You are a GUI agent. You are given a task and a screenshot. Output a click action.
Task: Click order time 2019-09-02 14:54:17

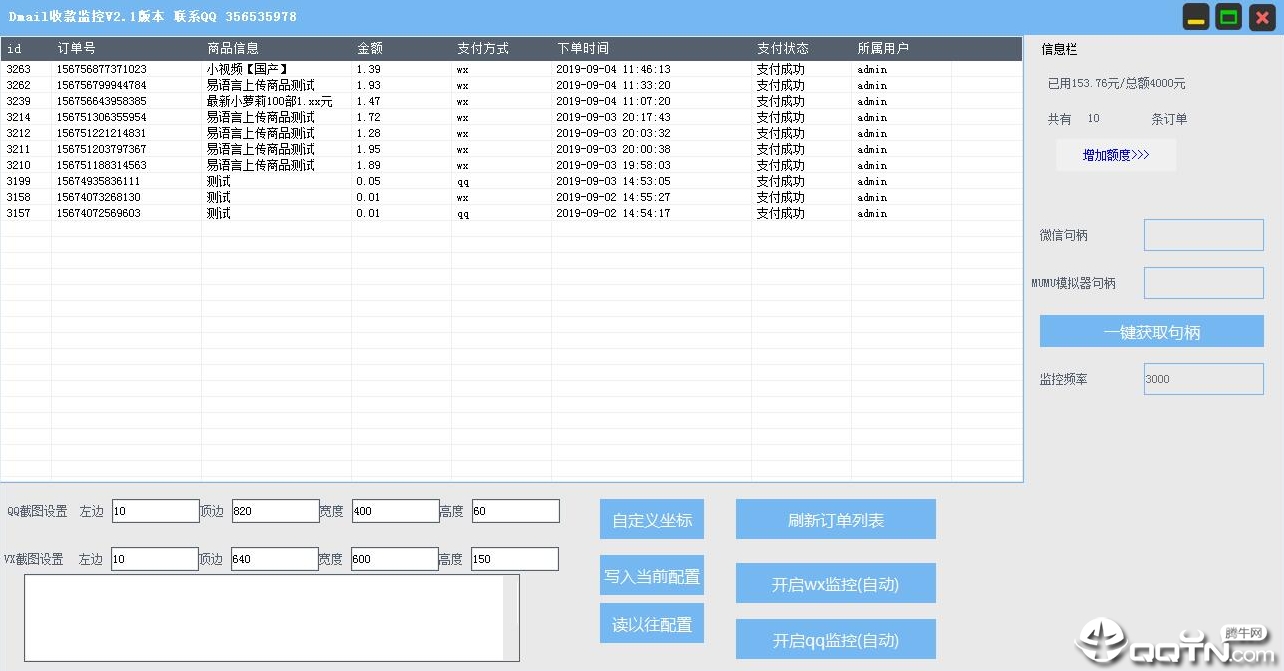tap(613, 213)
